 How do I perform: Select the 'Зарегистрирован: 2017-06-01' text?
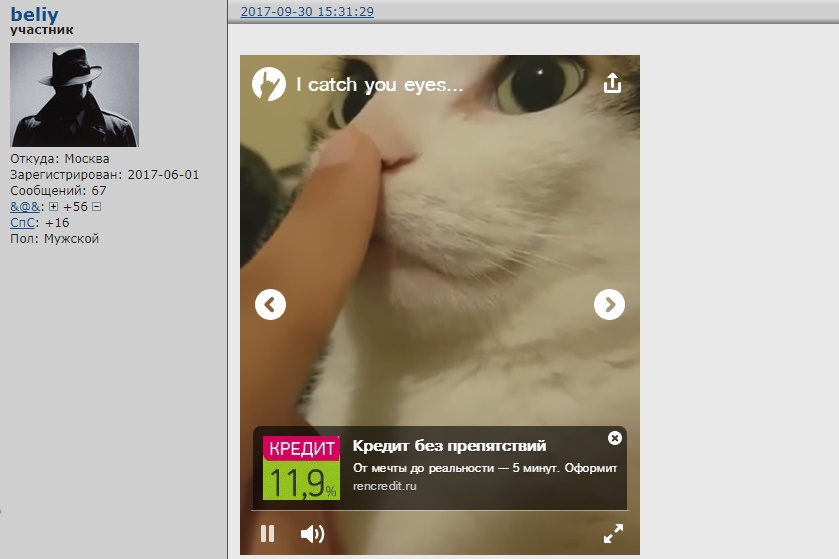104,175
